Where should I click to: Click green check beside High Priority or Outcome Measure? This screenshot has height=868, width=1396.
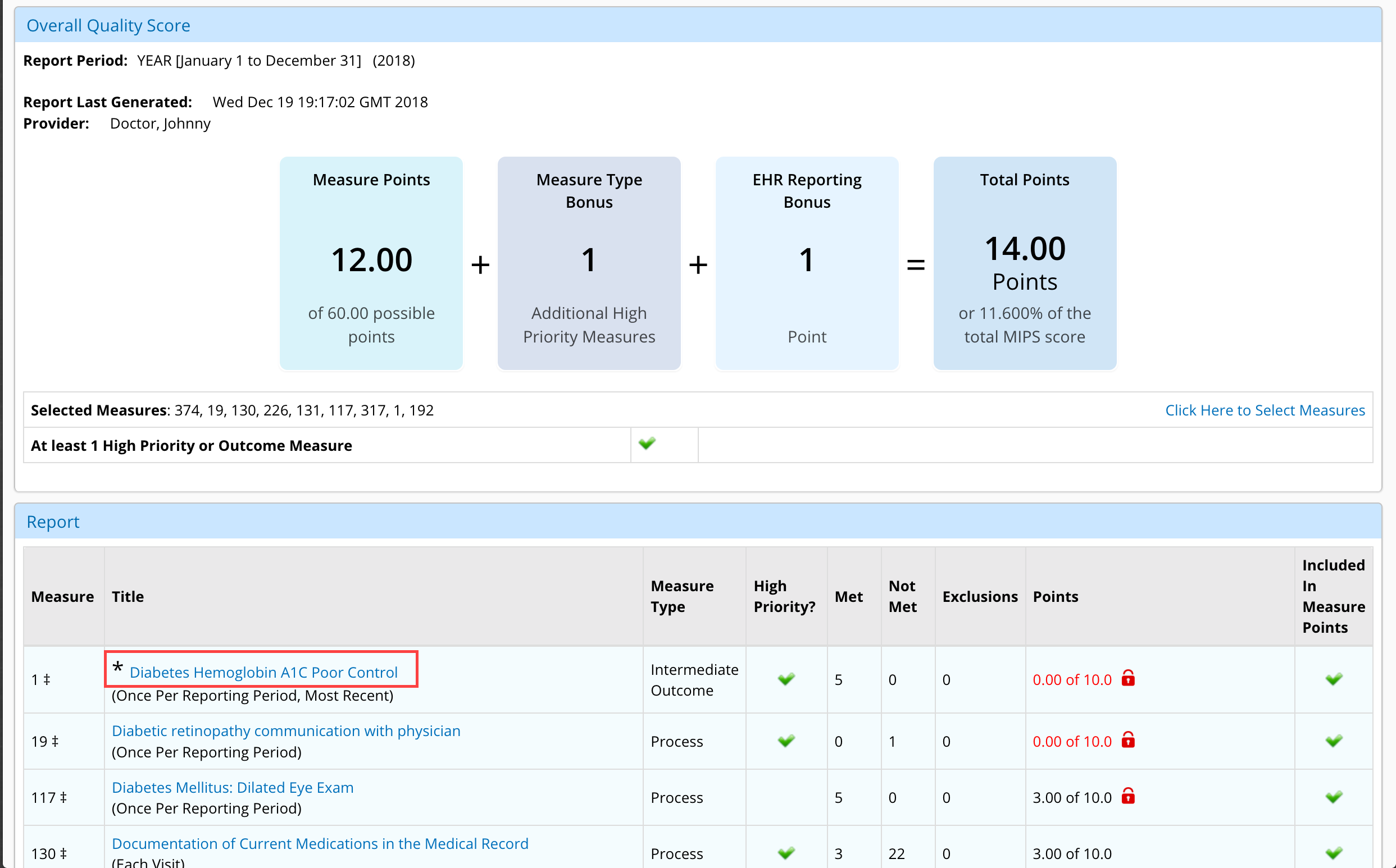pyautogui.click(x=647, y=444)
